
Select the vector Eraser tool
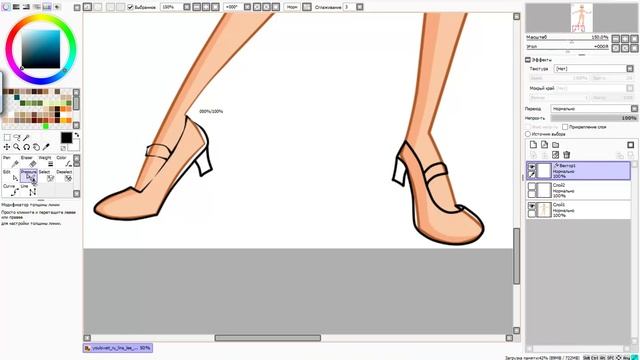pyautogui.click(x=29, y=161)
